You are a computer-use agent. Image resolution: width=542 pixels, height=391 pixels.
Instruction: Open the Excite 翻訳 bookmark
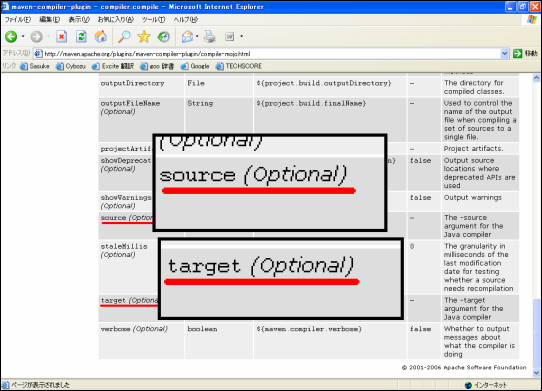113,66
